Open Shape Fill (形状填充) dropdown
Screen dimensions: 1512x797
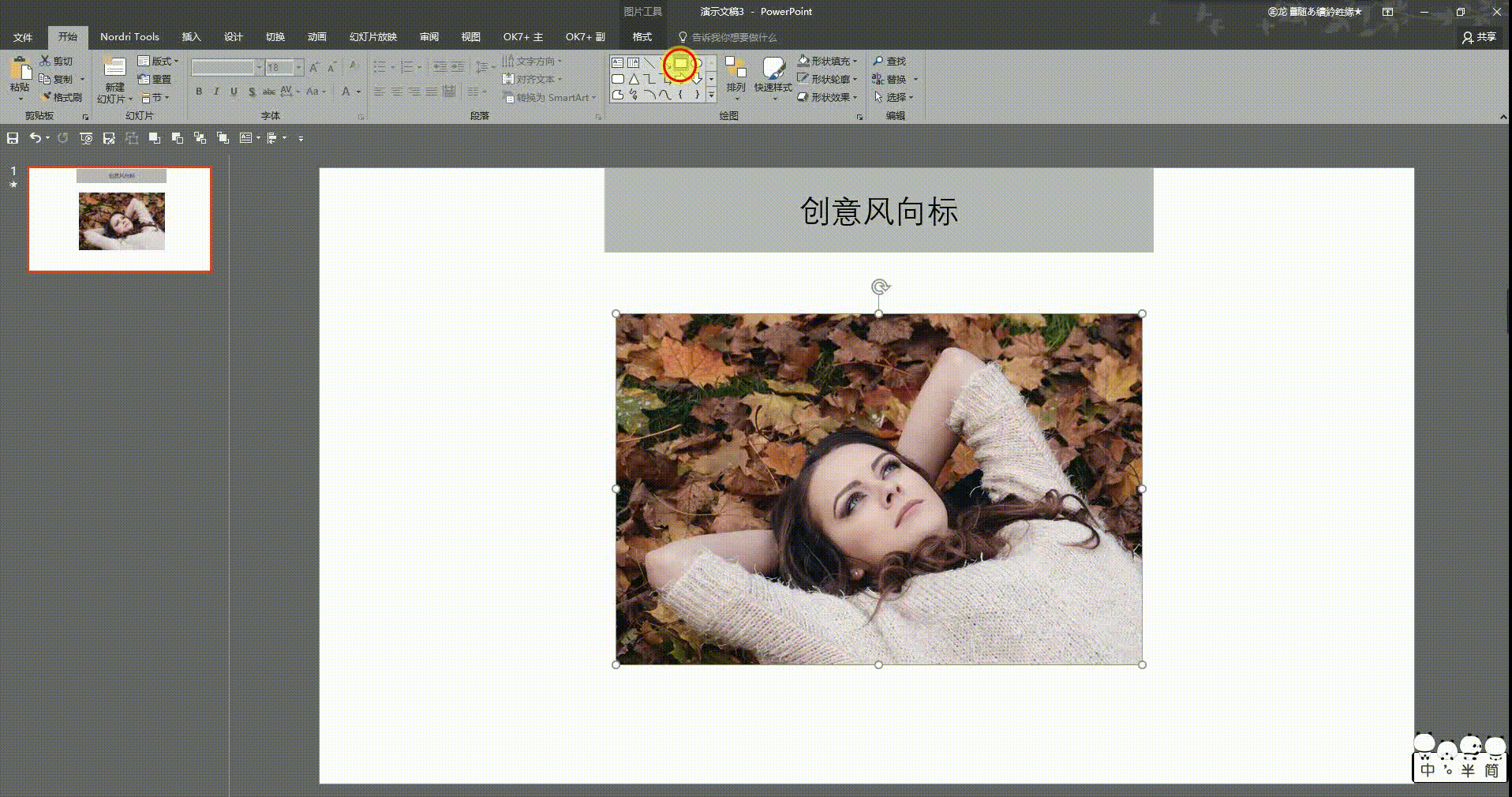point(827,61)
